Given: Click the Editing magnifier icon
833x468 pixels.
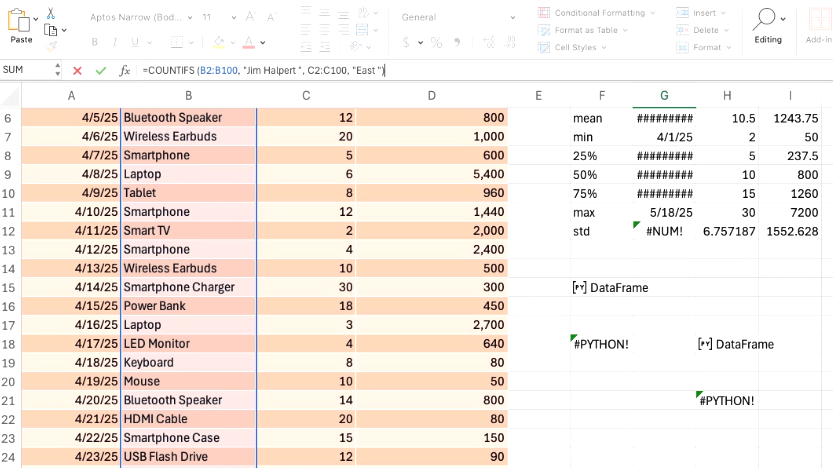Looking at the screenshot, I should (764, 19).
